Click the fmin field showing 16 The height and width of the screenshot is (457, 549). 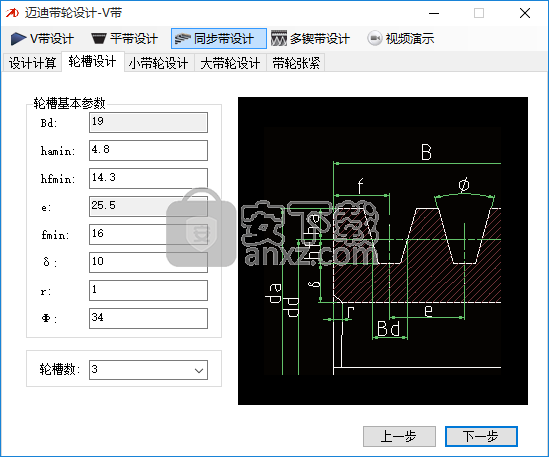click(x=148, y=234)
